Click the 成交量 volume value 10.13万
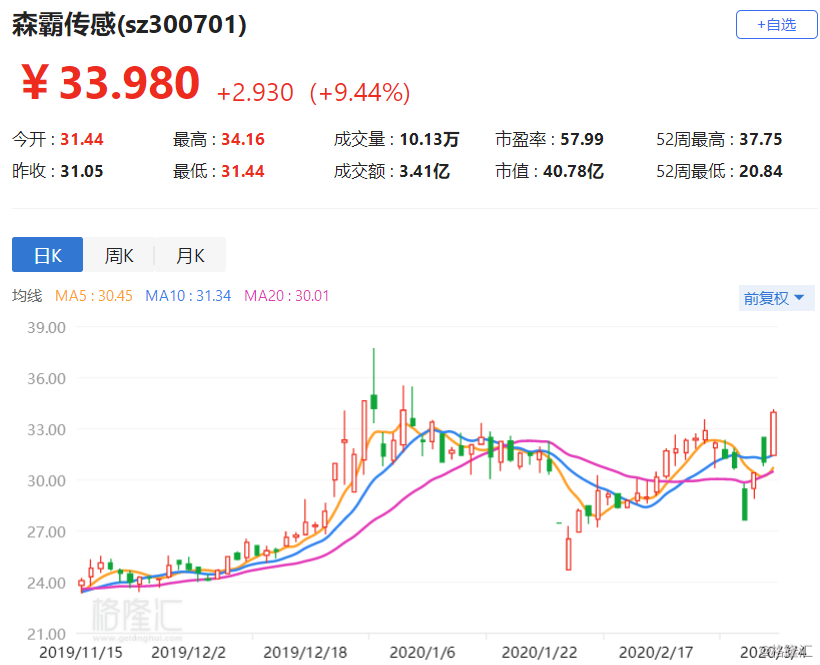 tap(427, 139)
